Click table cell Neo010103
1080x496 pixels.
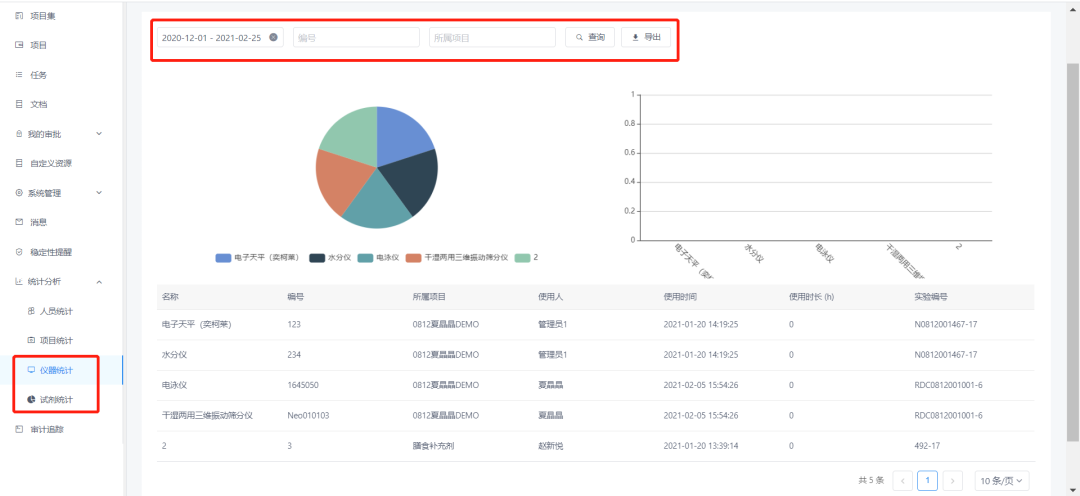coord(307,415)
